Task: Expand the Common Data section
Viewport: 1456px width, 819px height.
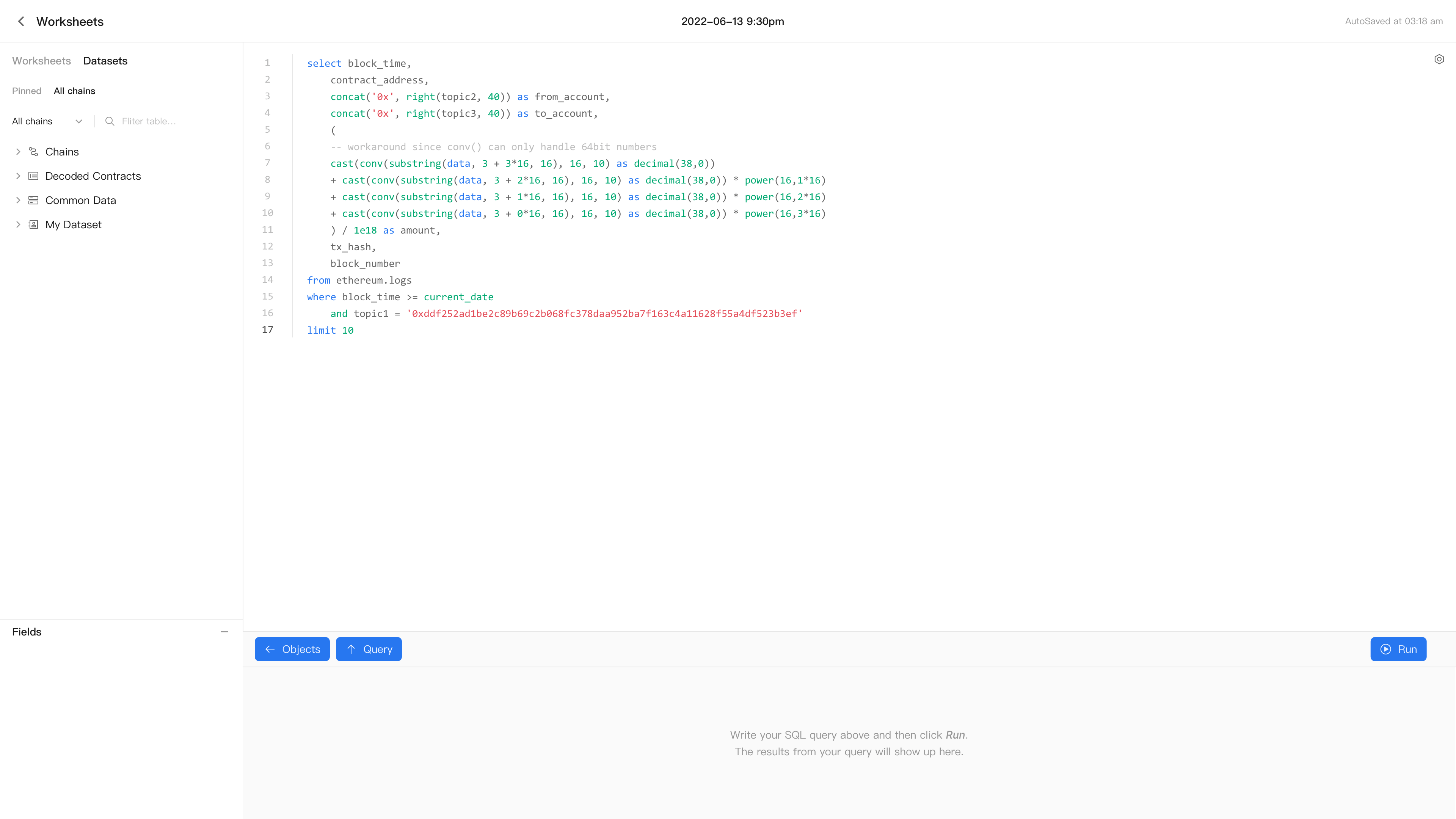Action: coord(18,200)
